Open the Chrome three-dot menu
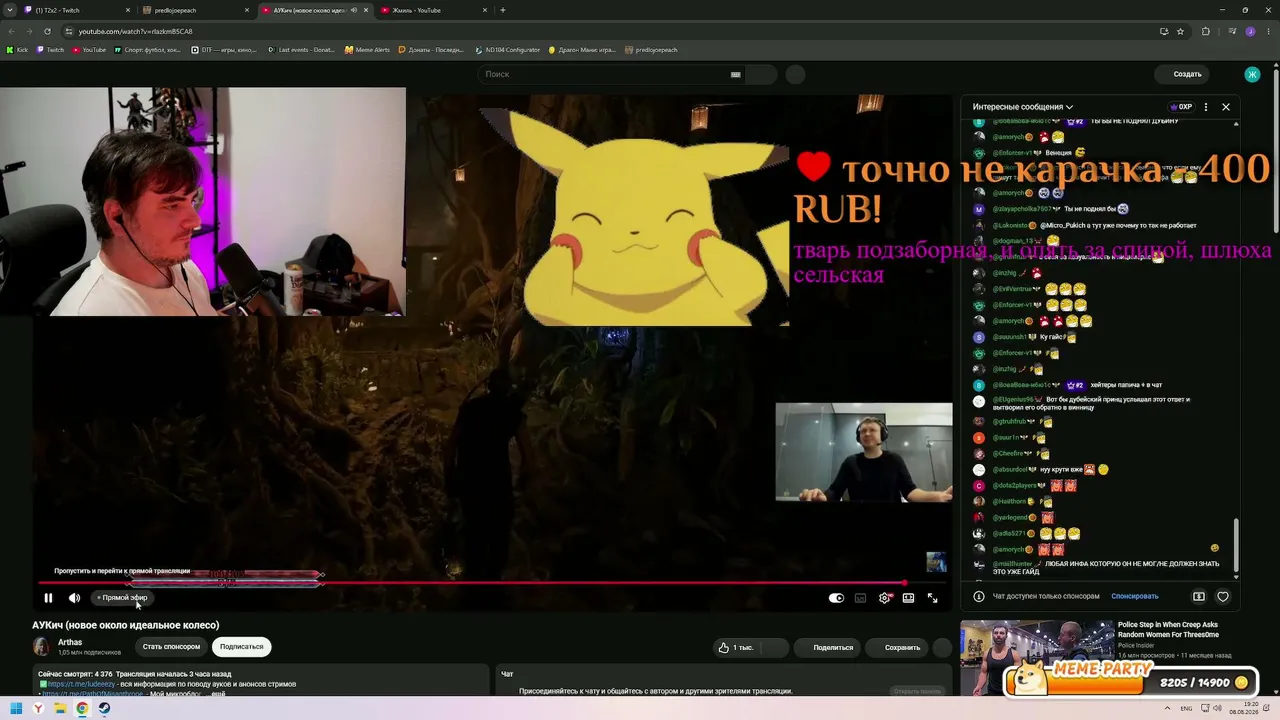The image size is (1280, 720). (1269, 31)
